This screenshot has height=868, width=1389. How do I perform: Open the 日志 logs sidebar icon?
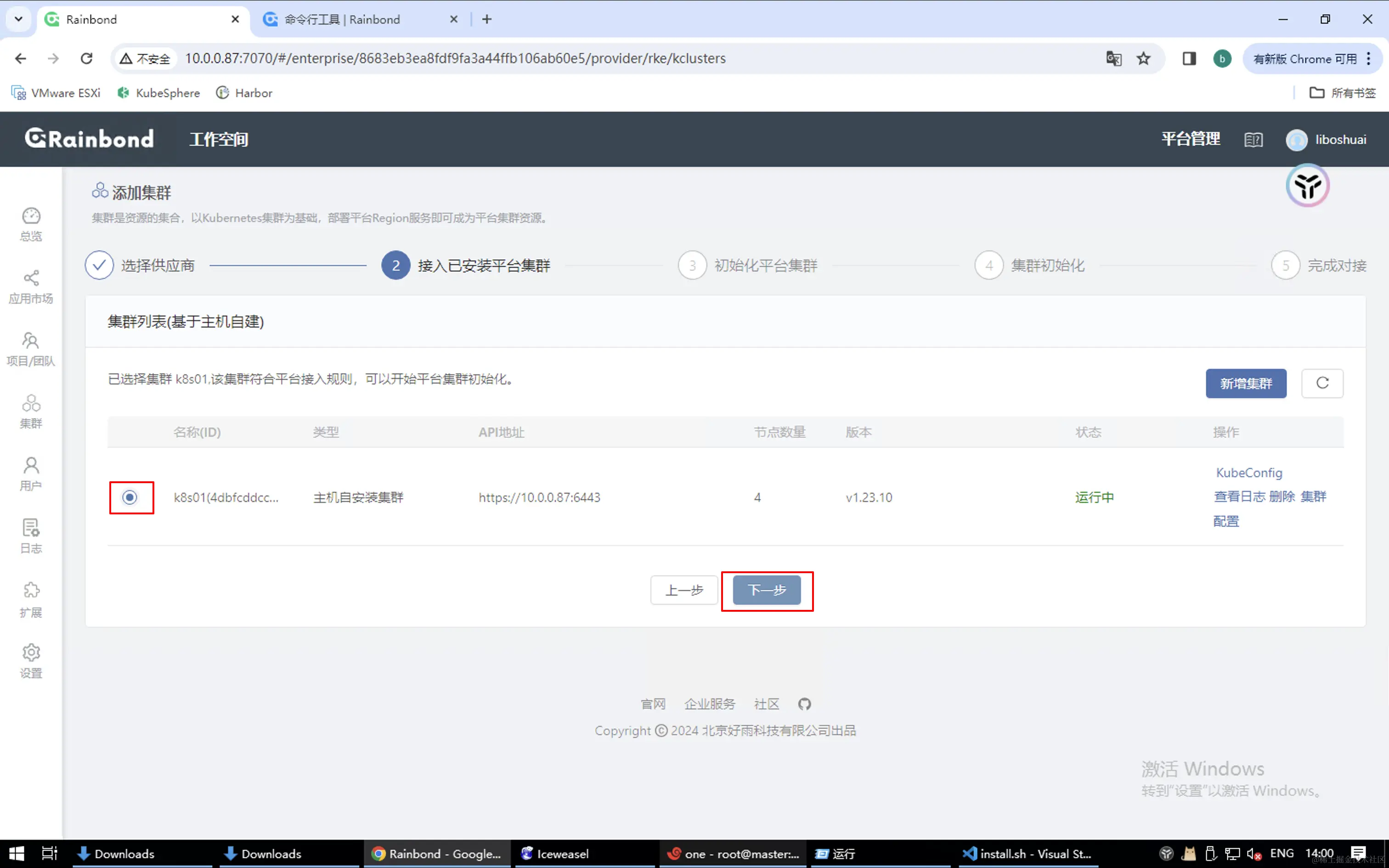coord(31,534)
